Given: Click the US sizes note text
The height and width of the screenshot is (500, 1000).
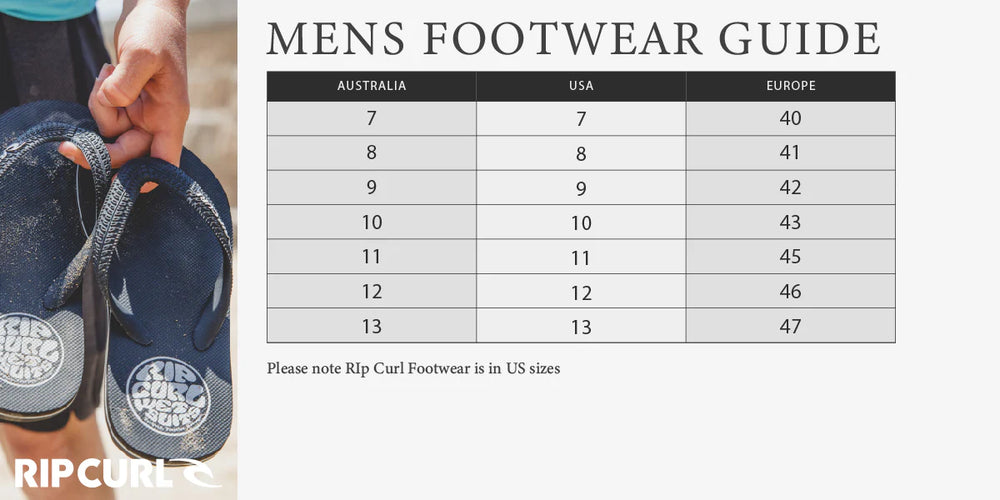Looking at the screenshot, I should [413, 369].
